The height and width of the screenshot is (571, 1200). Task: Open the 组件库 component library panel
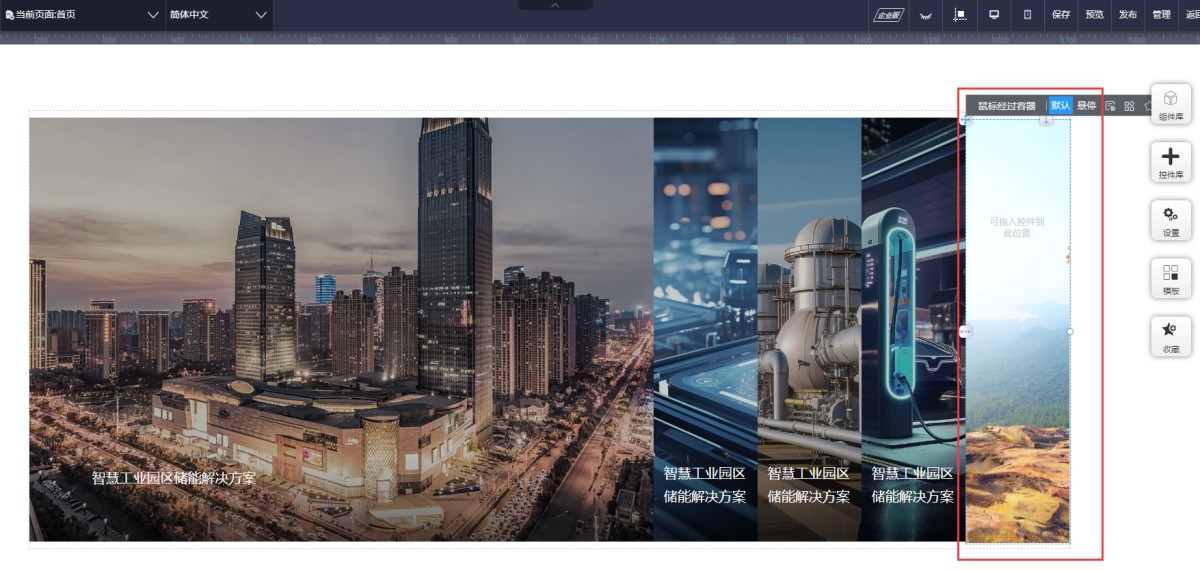coord(1170,105)
